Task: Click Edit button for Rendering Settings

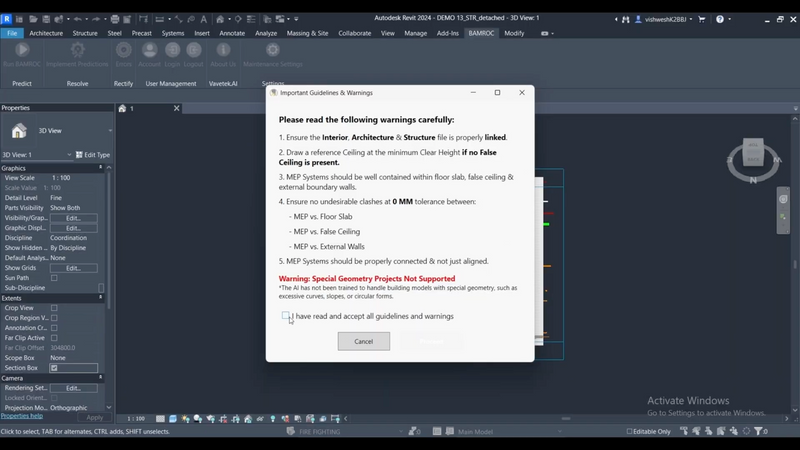Action: click(x=73, y=388)
